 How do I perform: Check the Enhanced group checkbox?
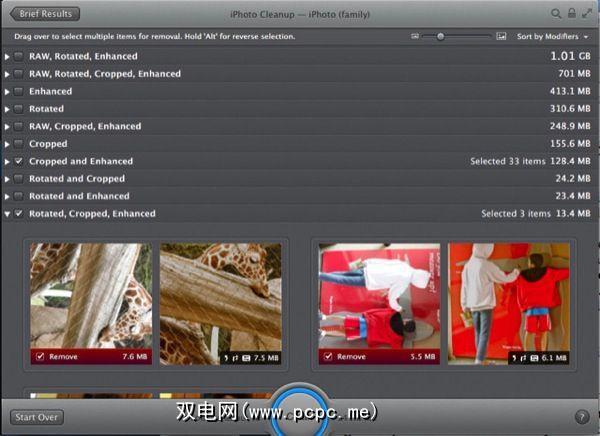[x=19, y=91]
